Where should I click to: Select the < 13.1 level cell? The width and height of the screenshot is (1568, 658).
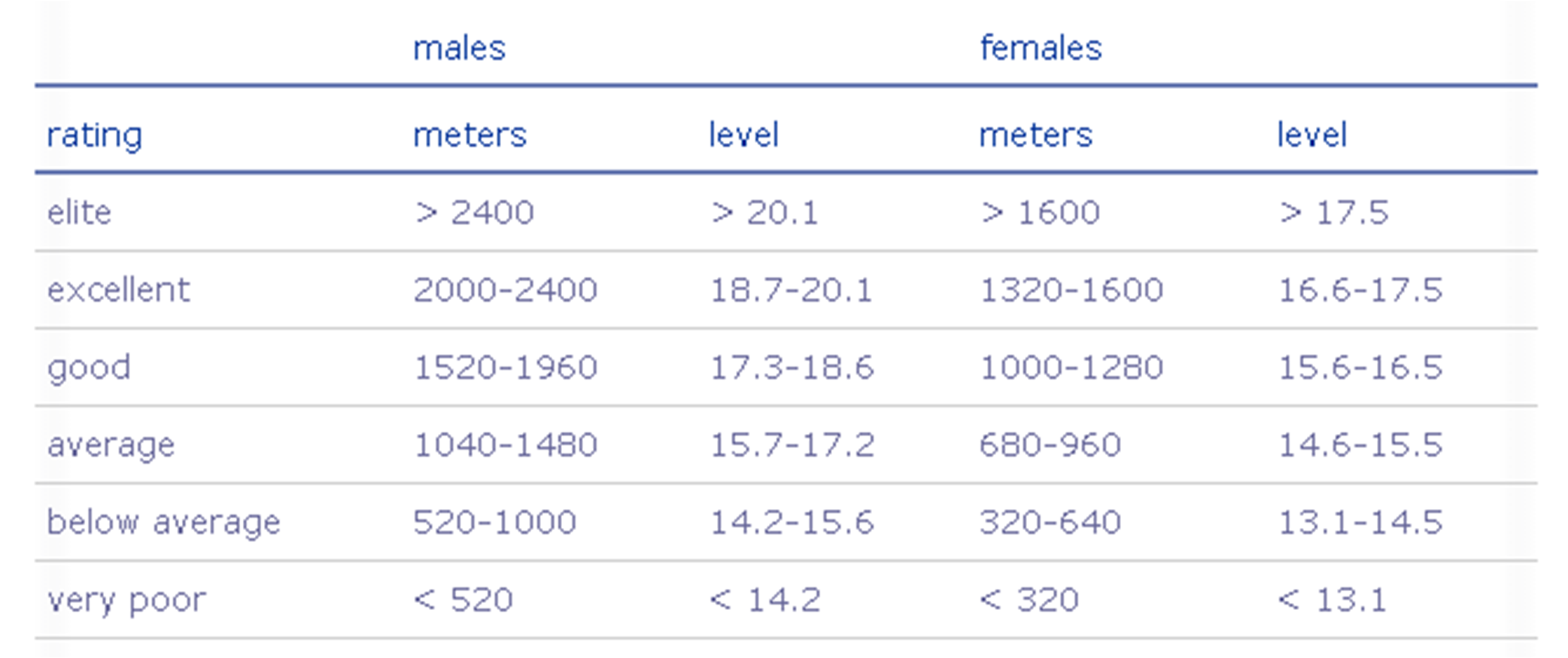[1332, 600]
